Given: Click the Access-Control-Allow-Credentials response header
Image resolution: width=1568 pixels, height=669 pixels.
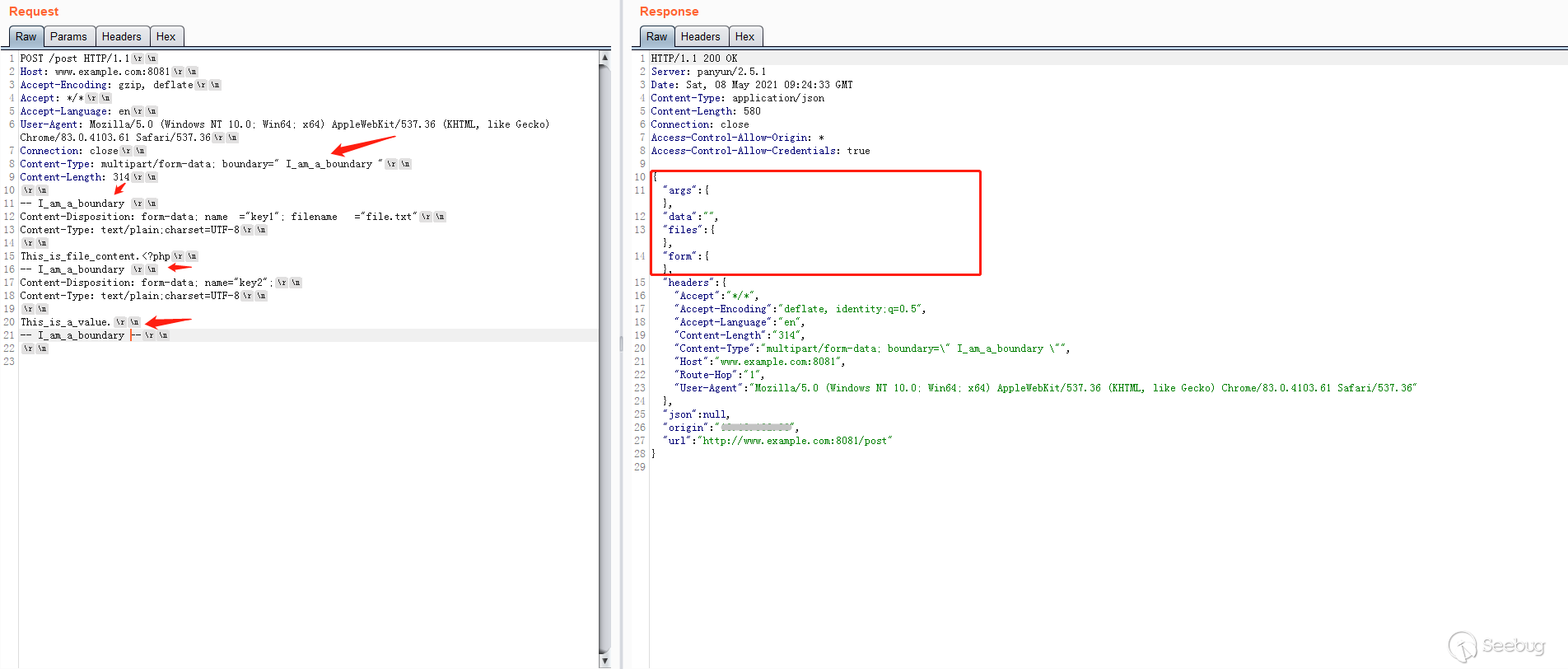Looking at the screenshot, I should click(x=759, y=151).
